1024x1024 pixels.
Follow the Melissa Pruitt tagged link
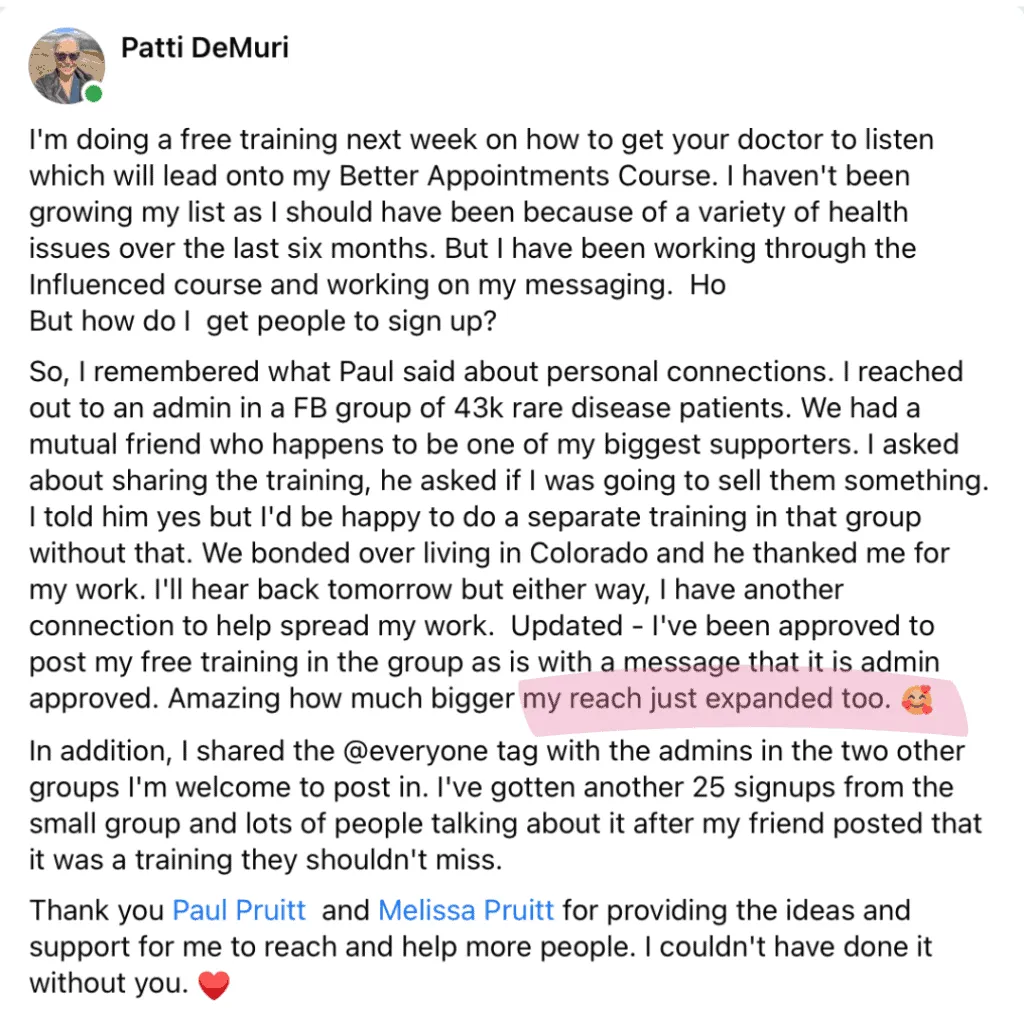(466, 910)
